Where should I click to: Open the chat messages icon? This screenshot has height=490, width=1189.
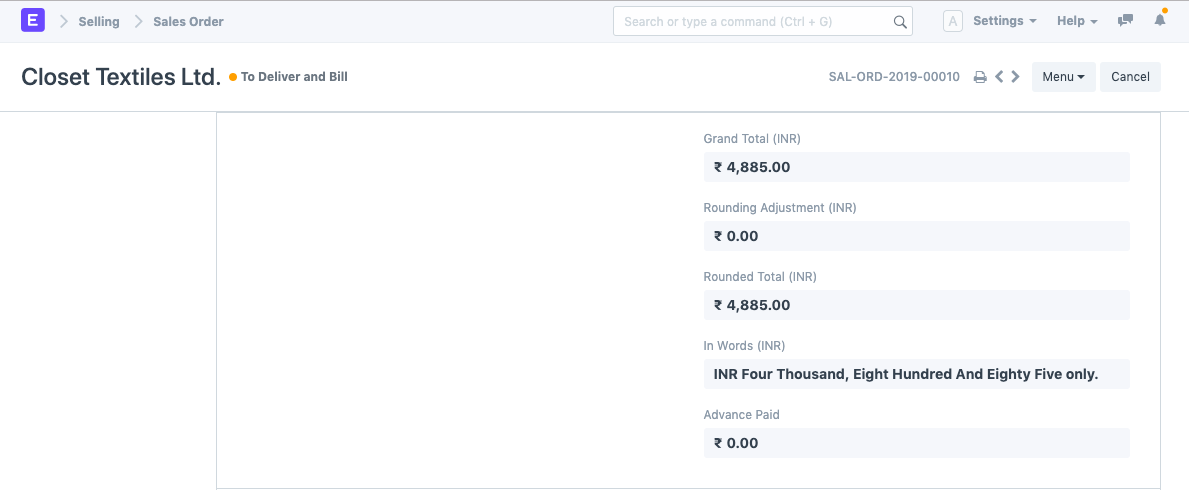click(1126, 21)
